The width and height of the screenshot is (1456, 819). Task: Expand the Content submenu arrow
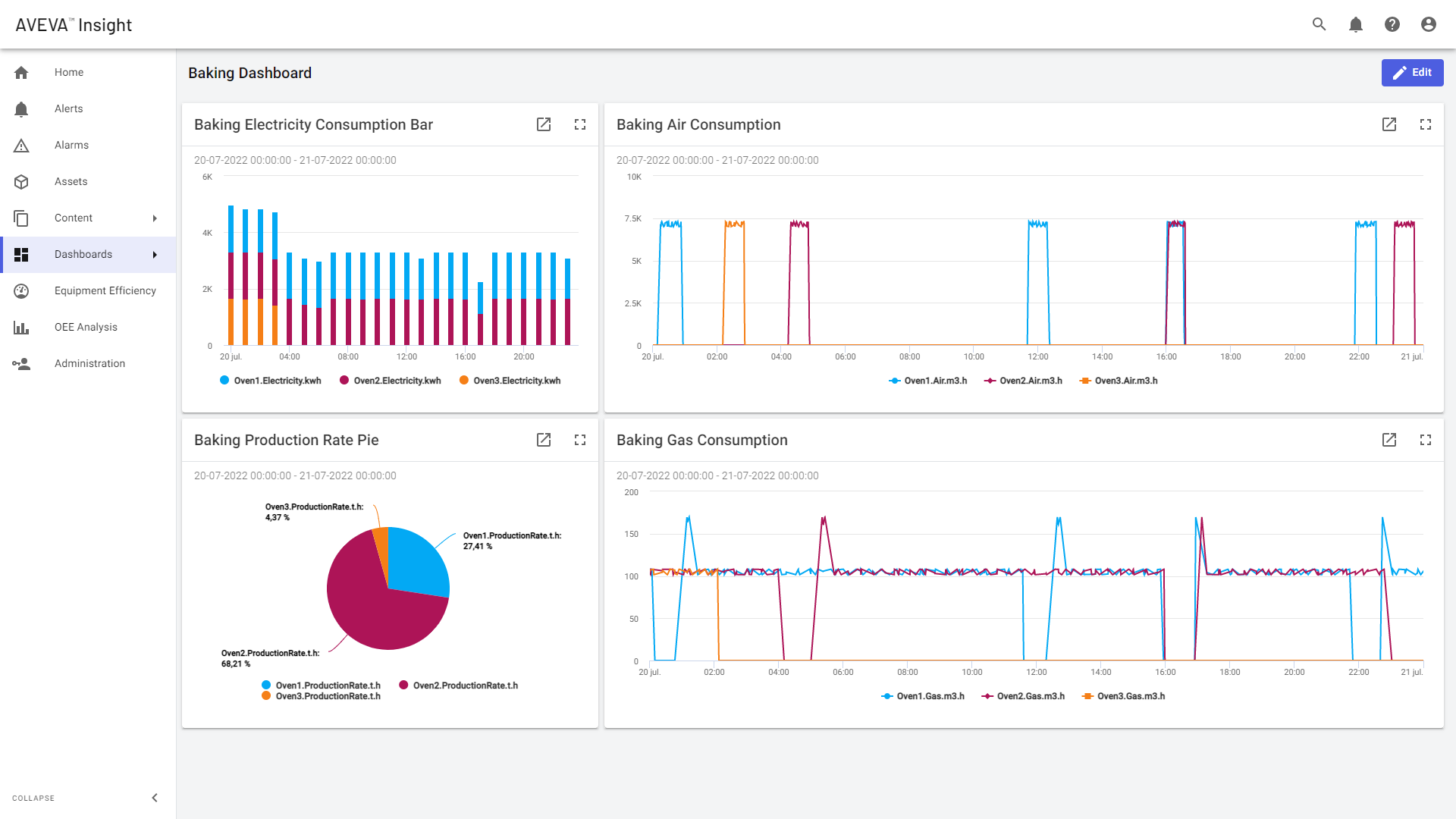[155, 218]
